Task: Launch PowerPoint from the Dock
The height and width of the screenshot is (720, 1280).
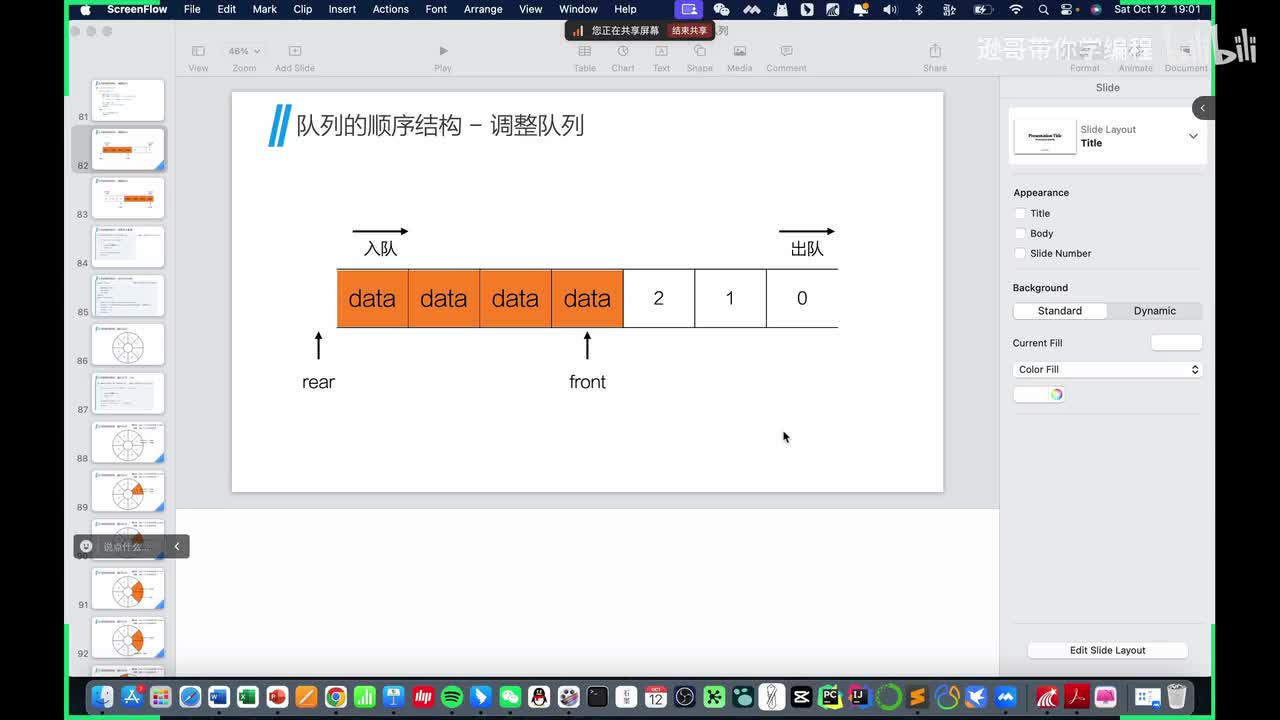Action: coord(277,697)
